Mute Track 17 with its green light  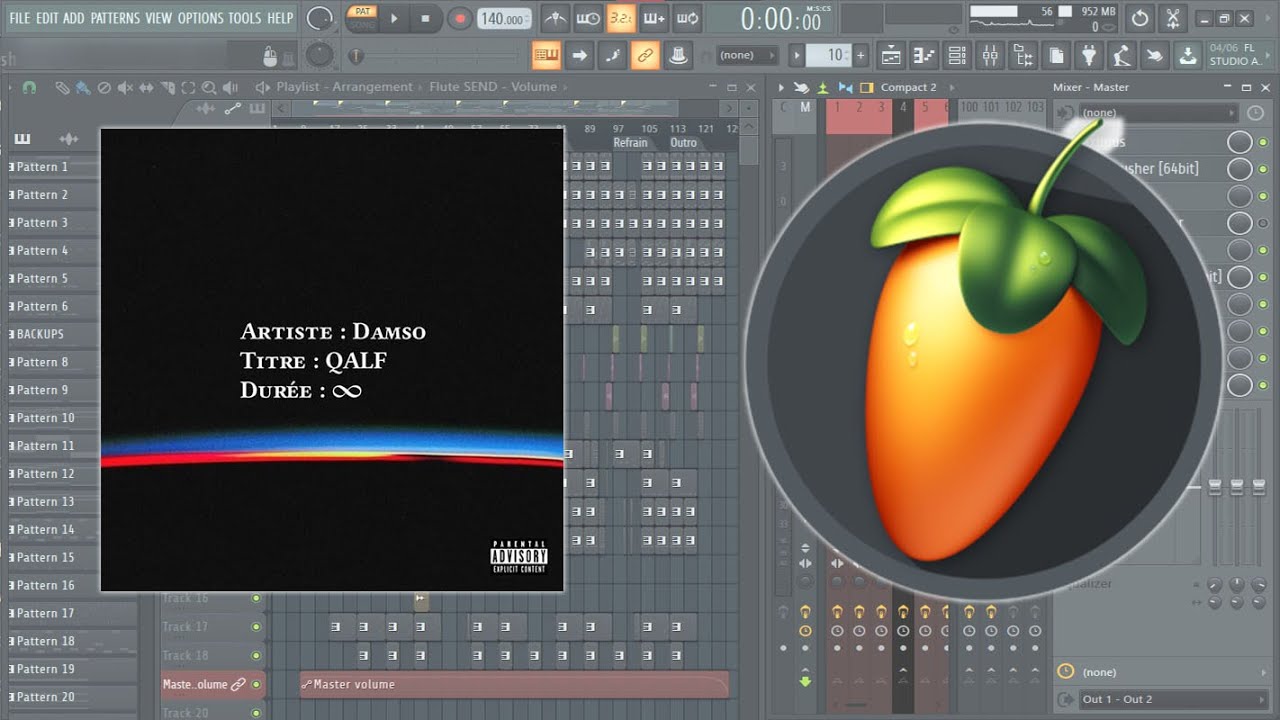coord(256,627)
